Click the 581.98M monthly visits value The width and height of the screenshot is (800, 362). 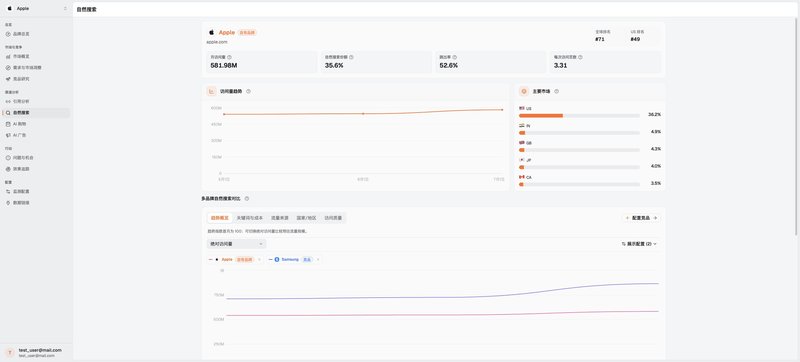(223, 65)
